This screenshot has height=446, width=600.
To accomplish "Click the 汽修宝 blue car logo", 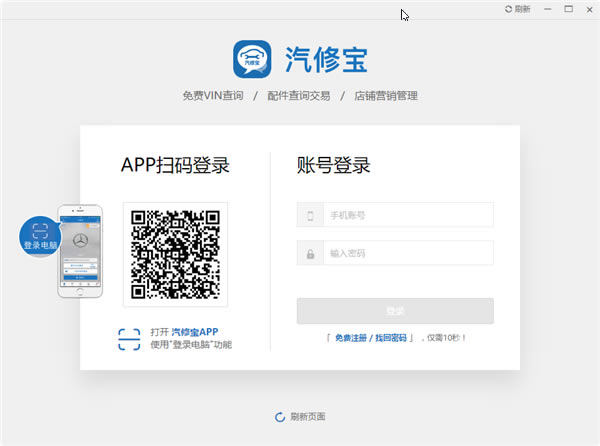I will pyautogui.click(x=253, y=58).
